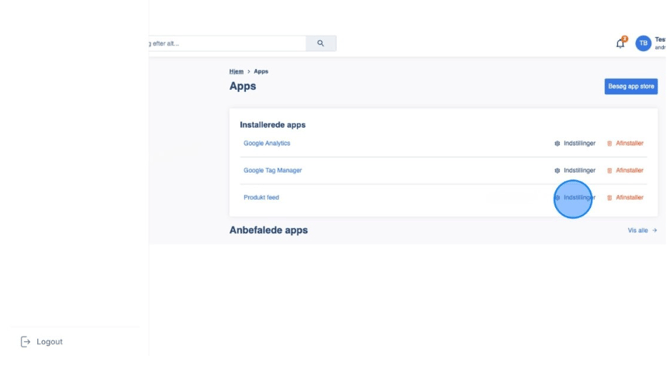The image size is (670, 376).
Task: Open the notifications bell
Action: coord(620,43)
